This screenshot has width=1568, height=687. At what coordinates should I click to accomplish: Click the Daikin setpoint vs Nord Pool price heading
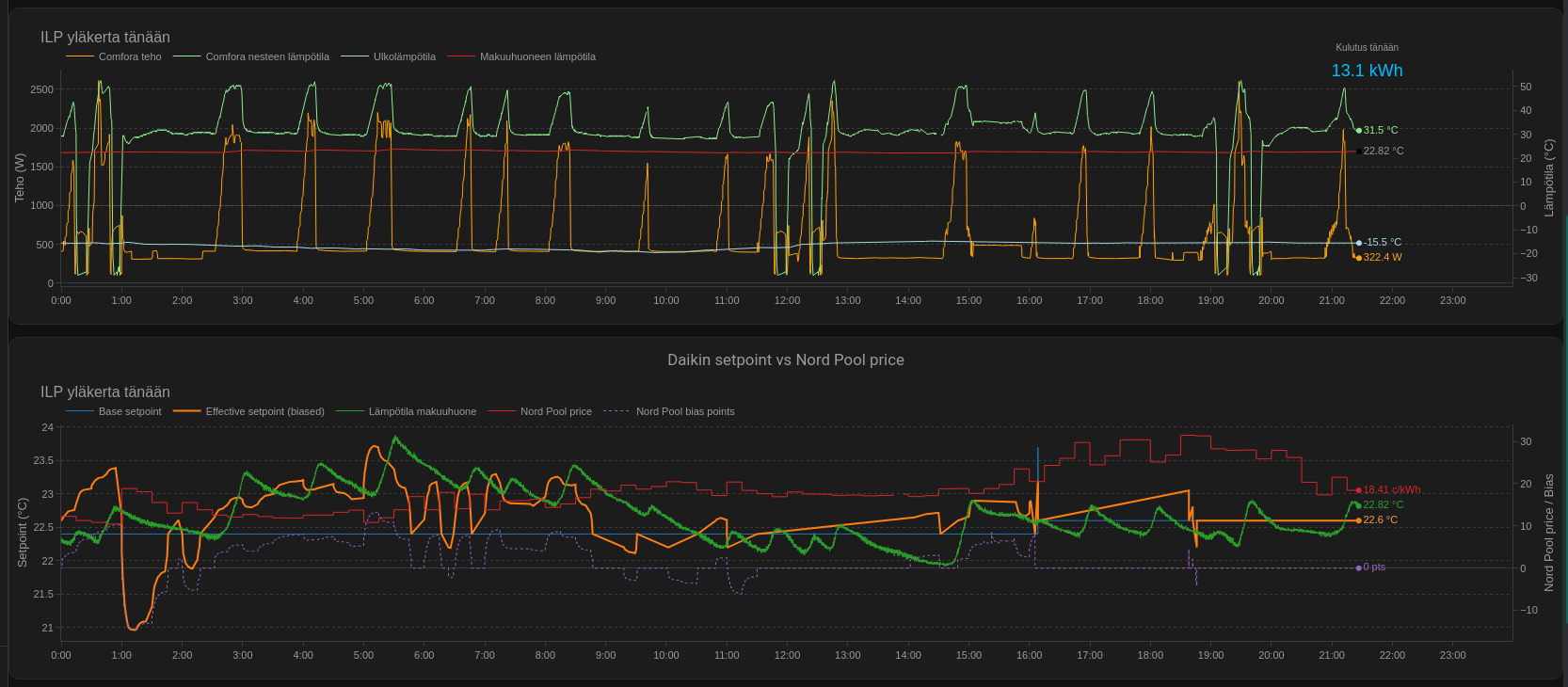(x=785, y=359)
